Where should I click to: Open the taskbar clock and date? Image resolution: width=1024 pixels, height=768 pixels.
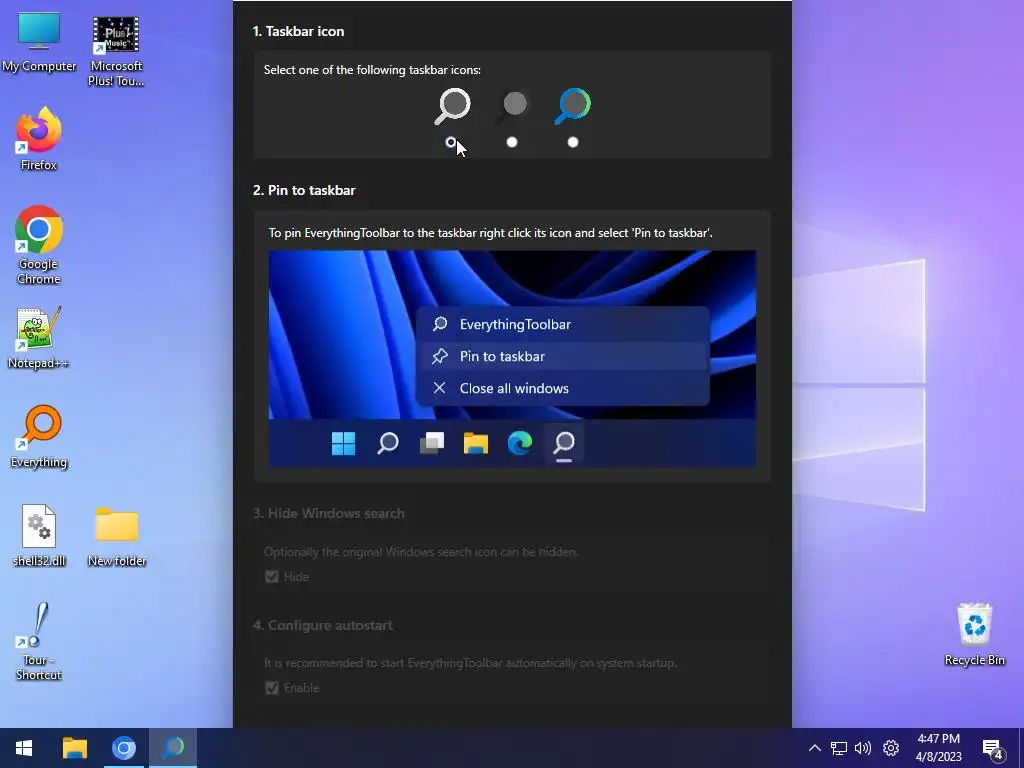[938, 748]
